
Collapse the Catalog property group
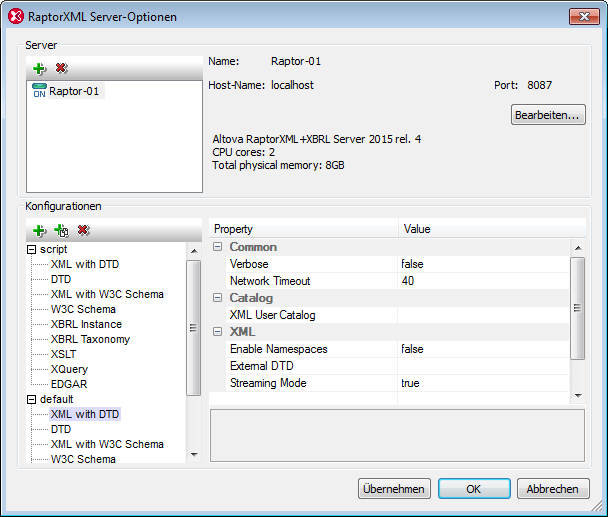pyautogui.click(x=217, y=298)
